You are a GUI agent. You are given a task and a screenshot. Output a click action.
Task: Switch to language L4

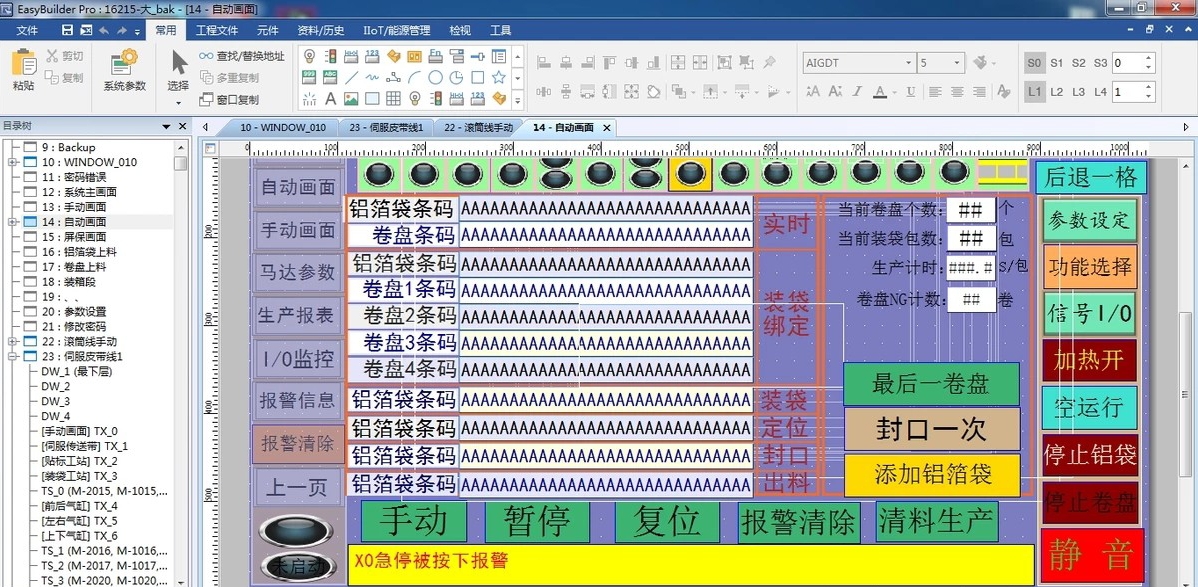click(1100, 92)
